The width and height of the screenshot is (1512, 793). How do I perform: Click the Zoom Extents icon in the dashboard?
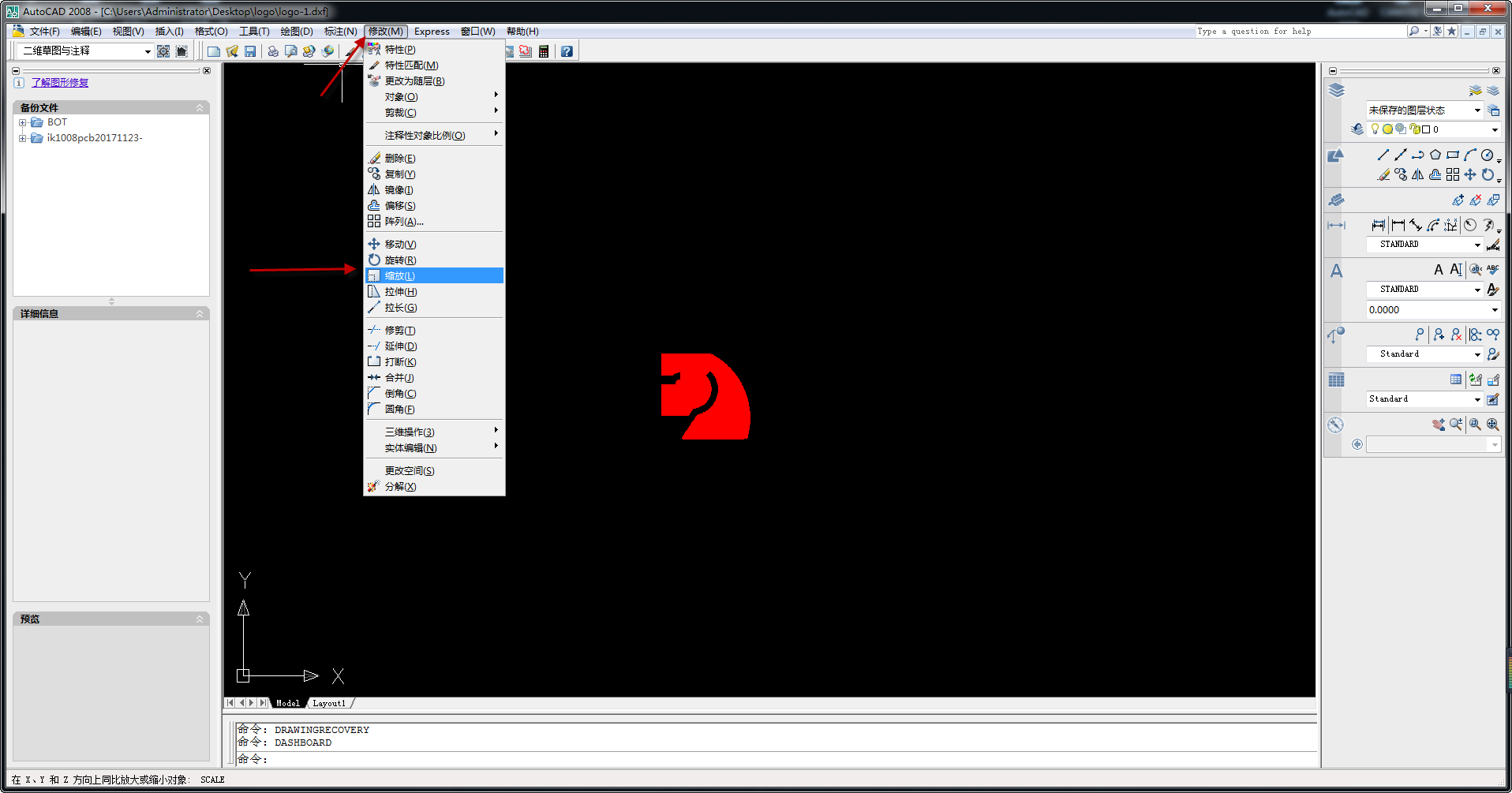(1493, 424)
